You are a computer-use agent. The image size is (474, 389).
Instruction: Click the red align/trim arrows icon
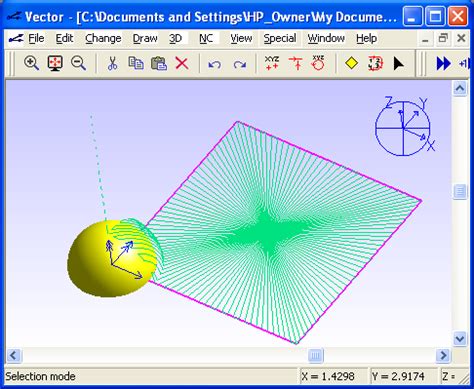click(296, 63)
